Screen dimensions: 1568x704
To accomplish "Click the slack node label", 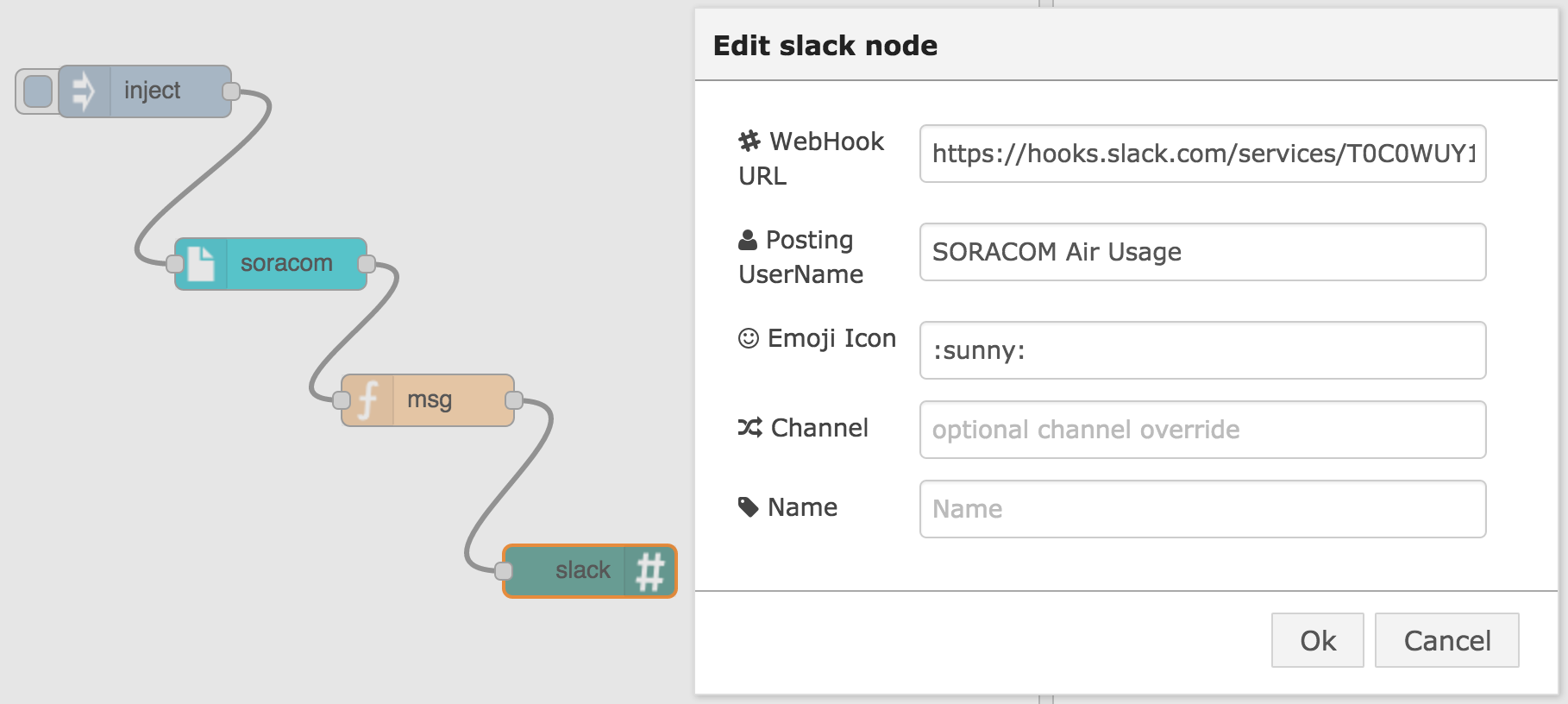I will tap(583, 570).
